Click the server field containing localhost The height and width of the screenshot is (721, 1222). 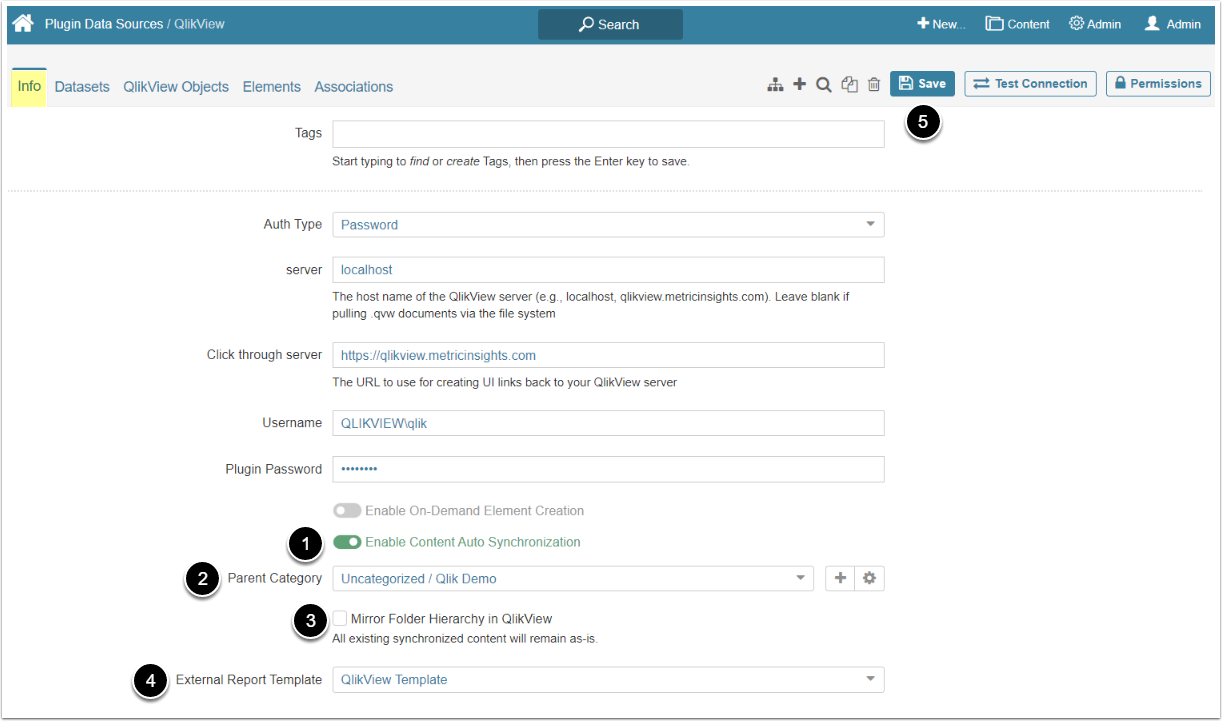pos(608,270)
